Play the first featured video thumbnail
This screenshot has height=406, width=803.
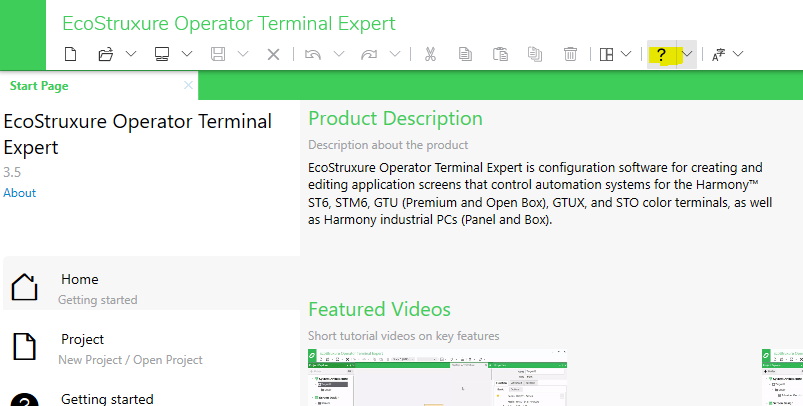(437, 377)
